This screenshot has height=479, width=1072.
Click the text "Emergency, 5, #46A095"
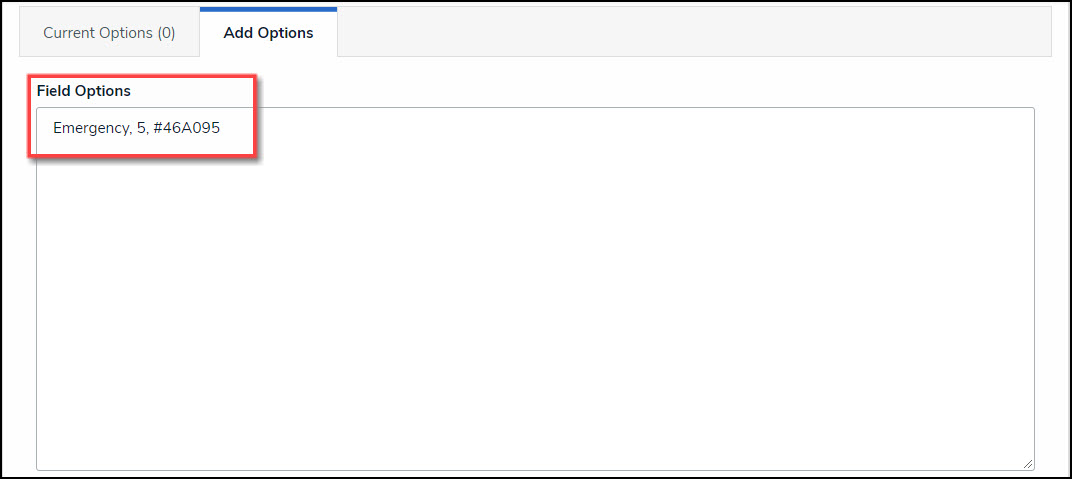point(137,128)
